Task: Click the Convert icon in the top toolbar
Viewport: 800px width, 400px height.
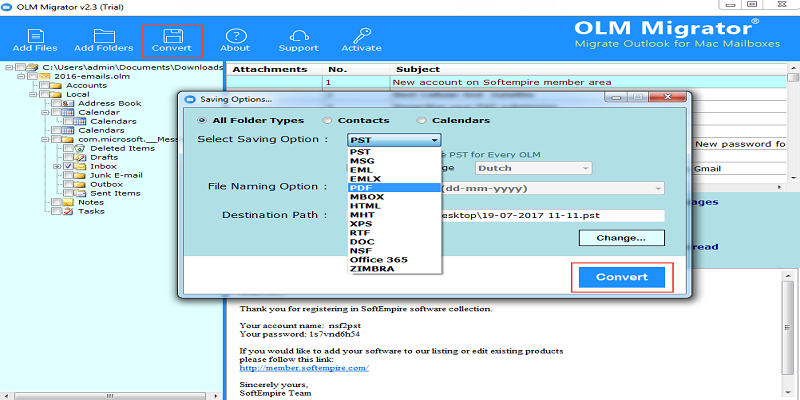Action: (172, 36)
